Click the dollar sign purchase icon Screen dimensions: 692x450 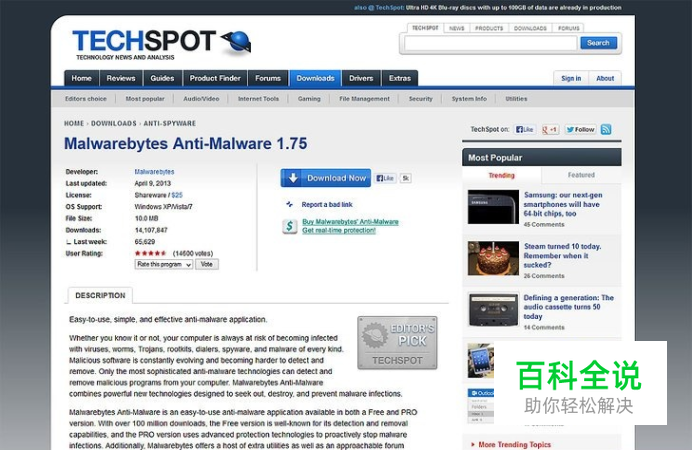290,226
